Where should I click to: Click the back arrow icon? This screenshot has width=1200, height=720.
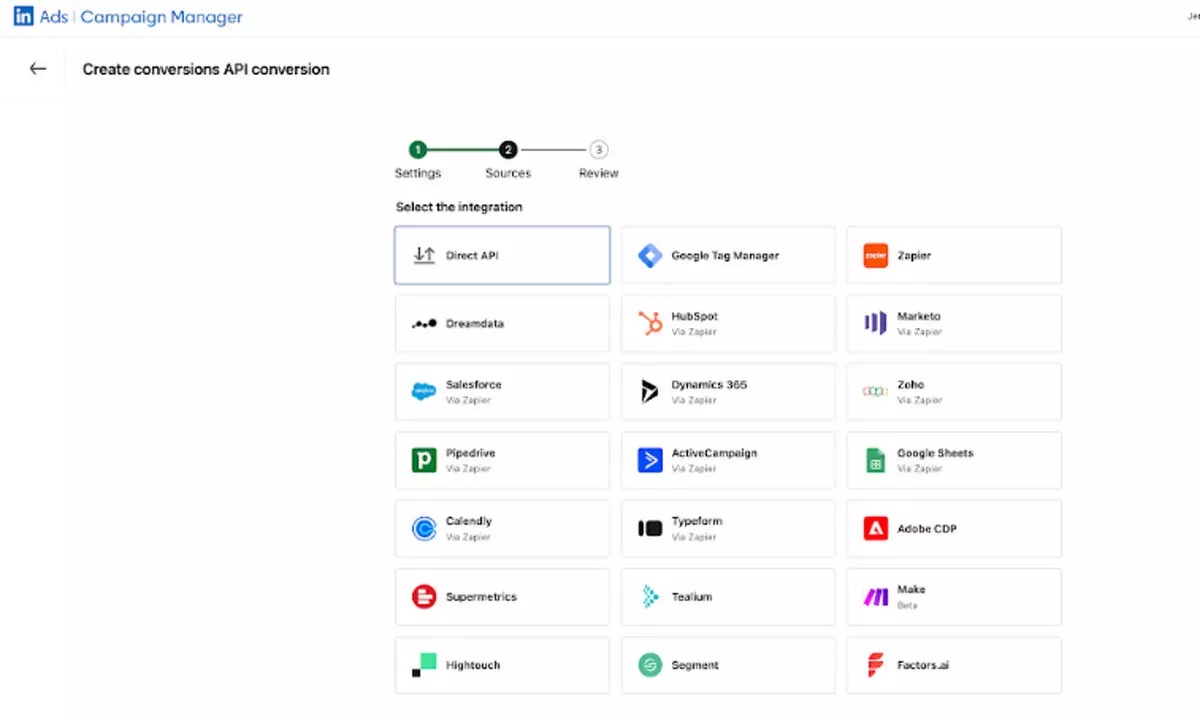point(38,69)
